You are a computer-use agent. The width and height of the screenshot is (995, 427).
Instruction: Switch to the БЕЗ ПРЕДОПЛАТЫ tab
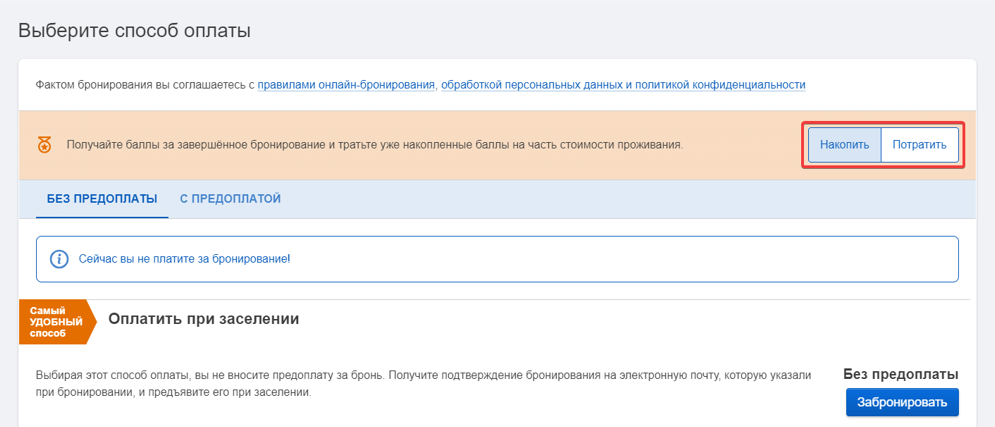(102, 199)
